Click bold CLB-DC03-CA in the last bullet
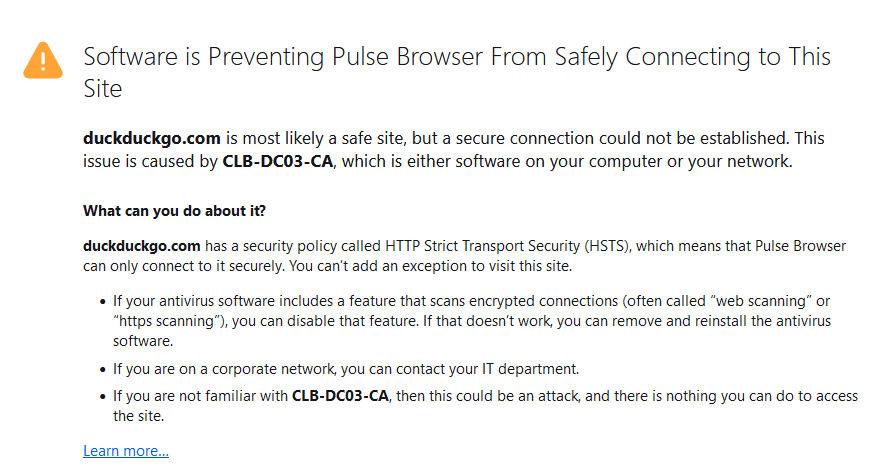This screenshot has width=873, height=468. point(340,396)
